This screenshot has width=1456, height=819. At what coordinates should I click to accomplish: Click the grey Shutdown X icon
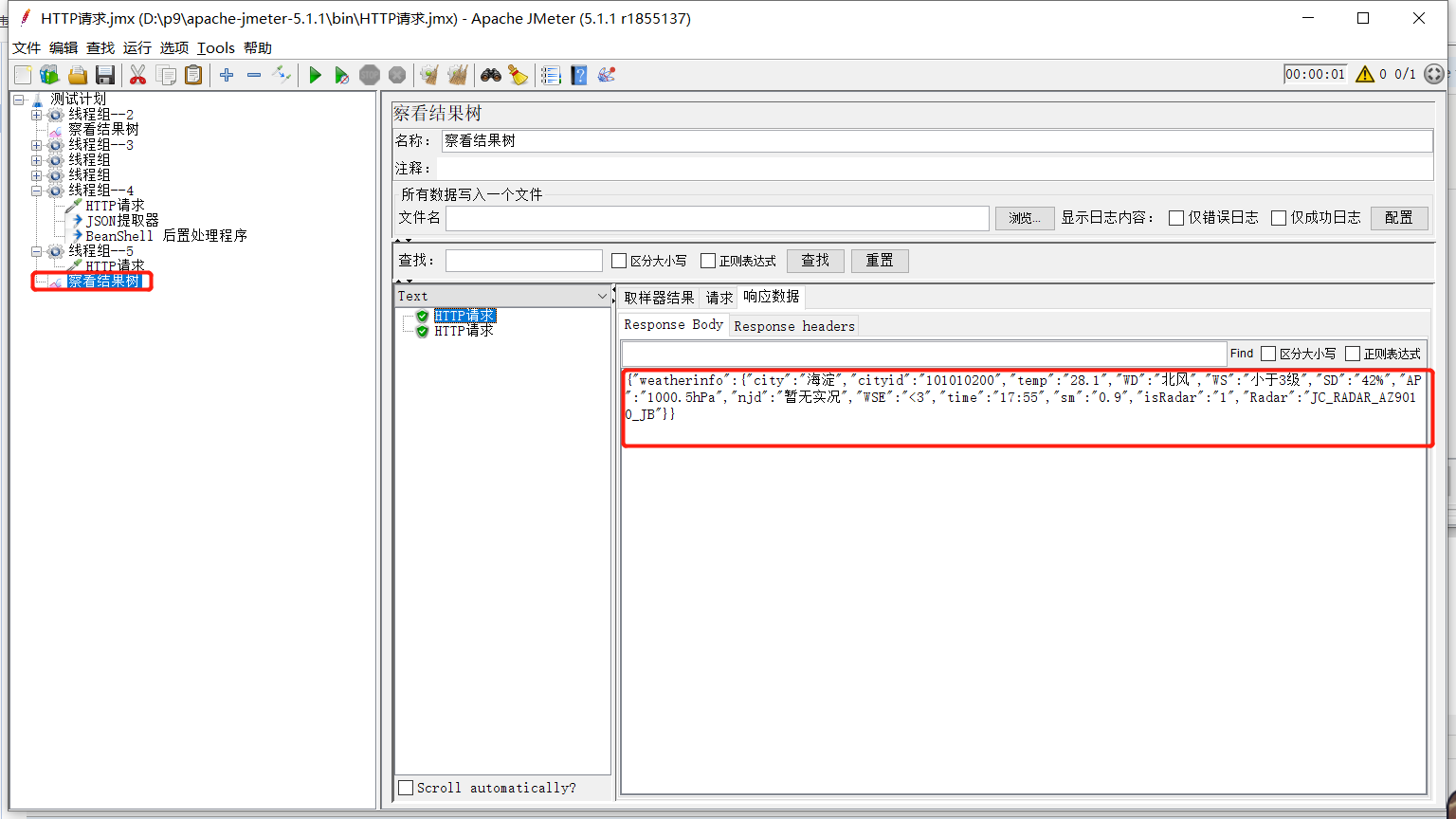(x=397, y=75)
